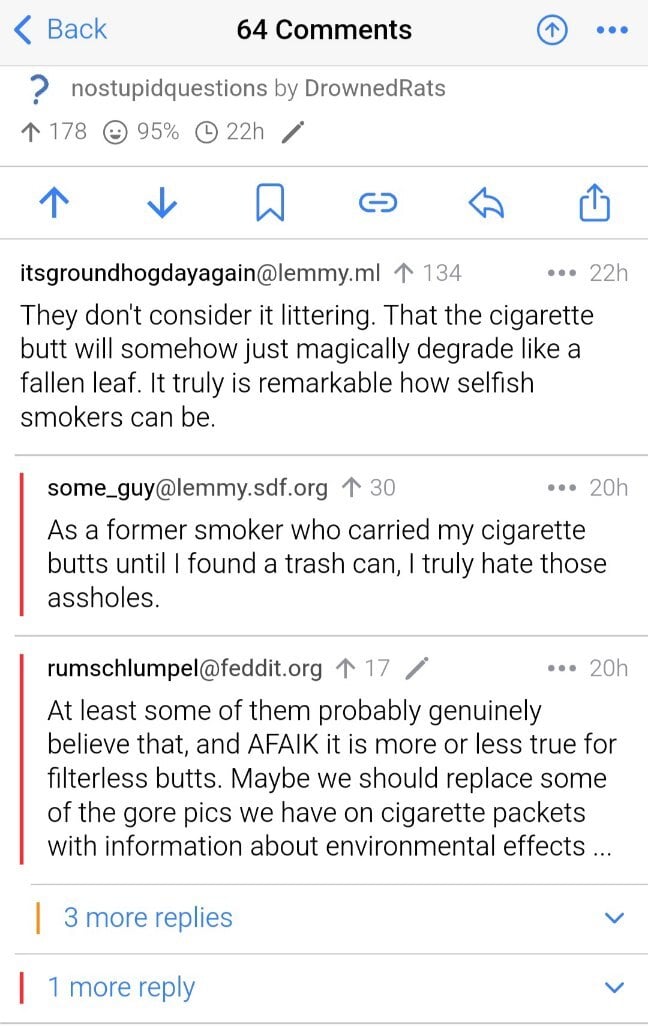This screenshot has height=1030, width=648.
Task: Bookmark this post
Action: [x=270, y=204]
